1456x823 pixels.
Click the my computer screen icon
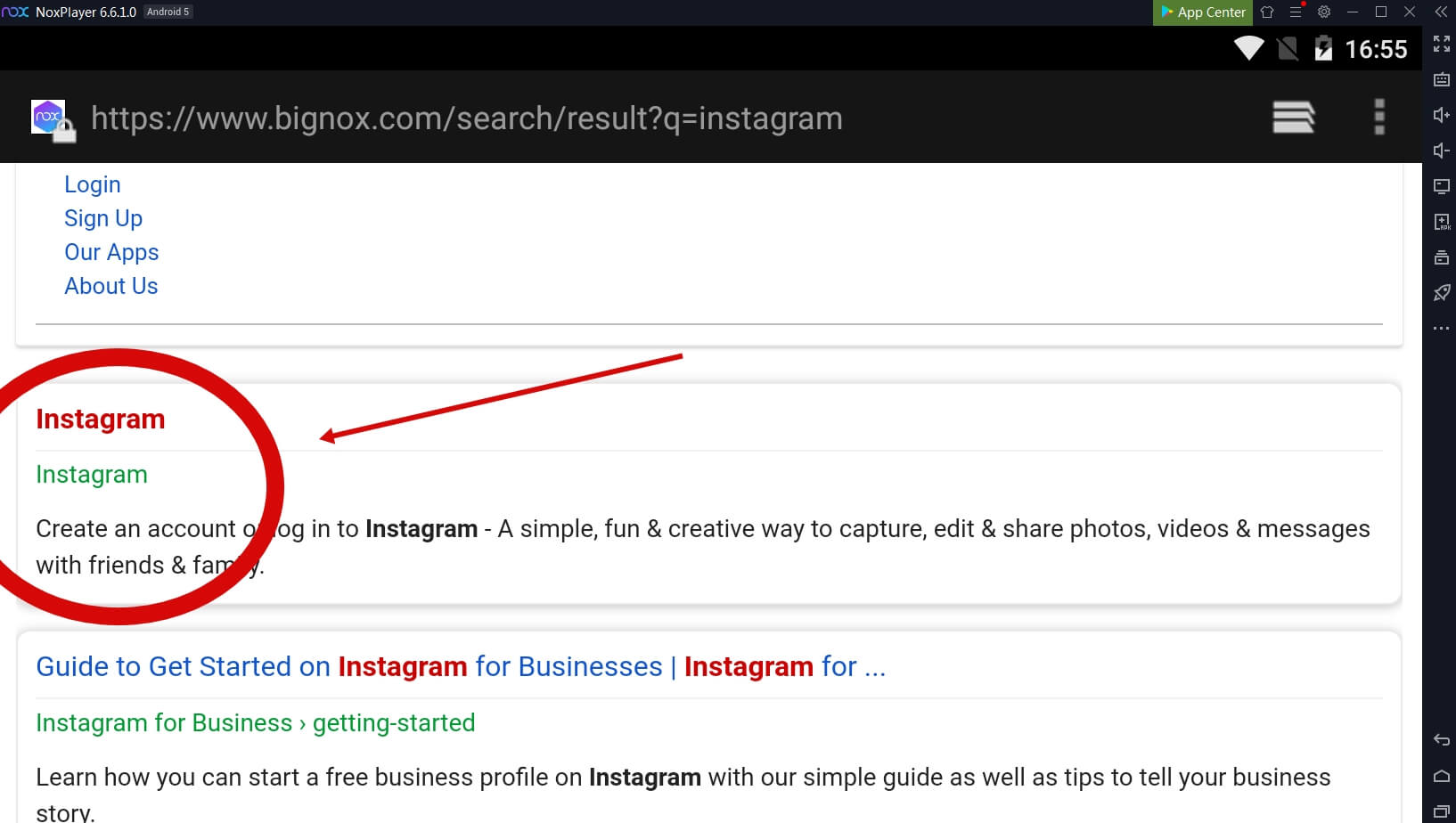1441,186
